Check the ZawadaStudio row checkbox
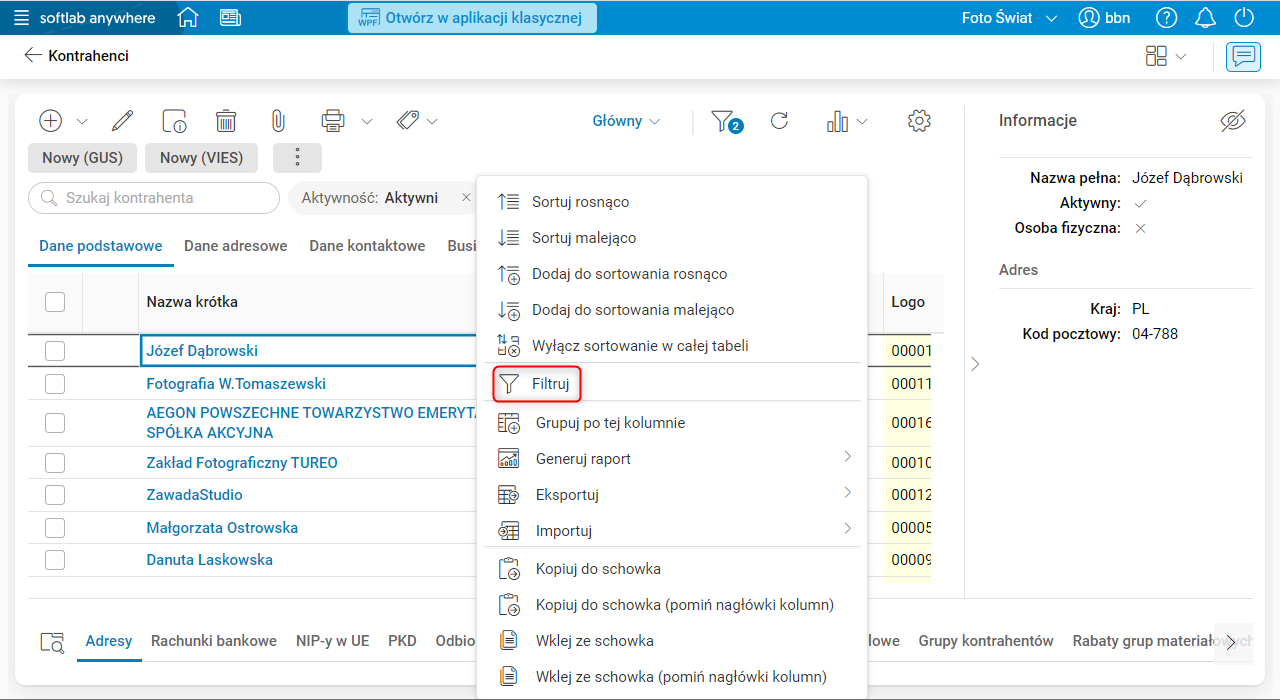The width and height of the screenshot is (1280, 700). click(55, 495)
